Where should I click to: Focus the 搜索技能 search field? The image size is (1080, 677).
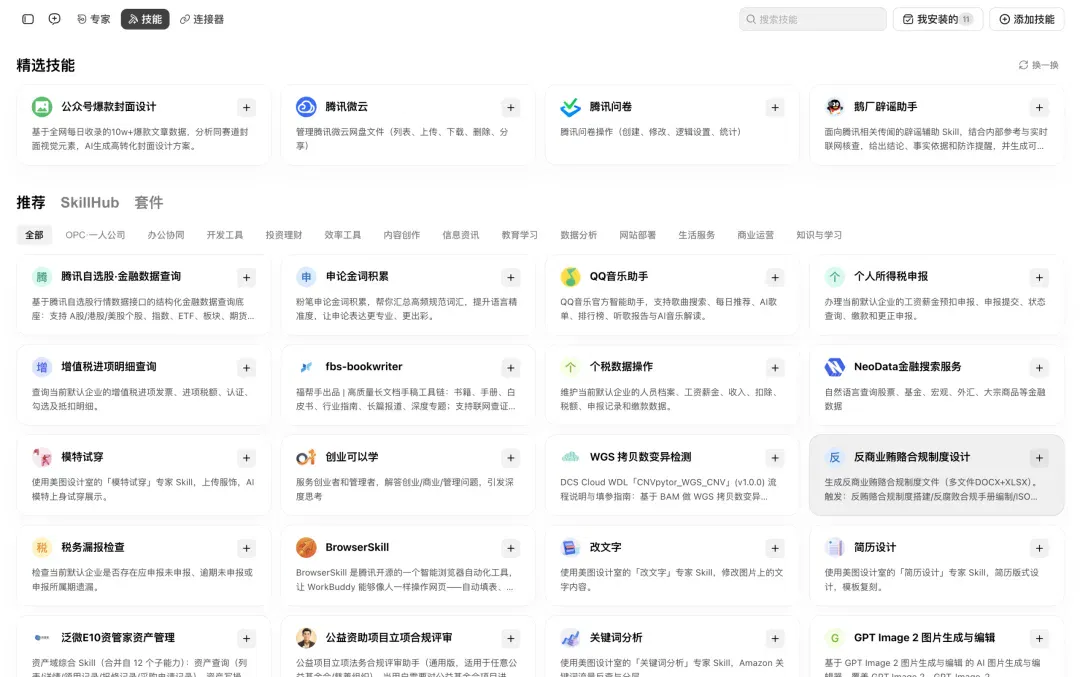(813, 19)
